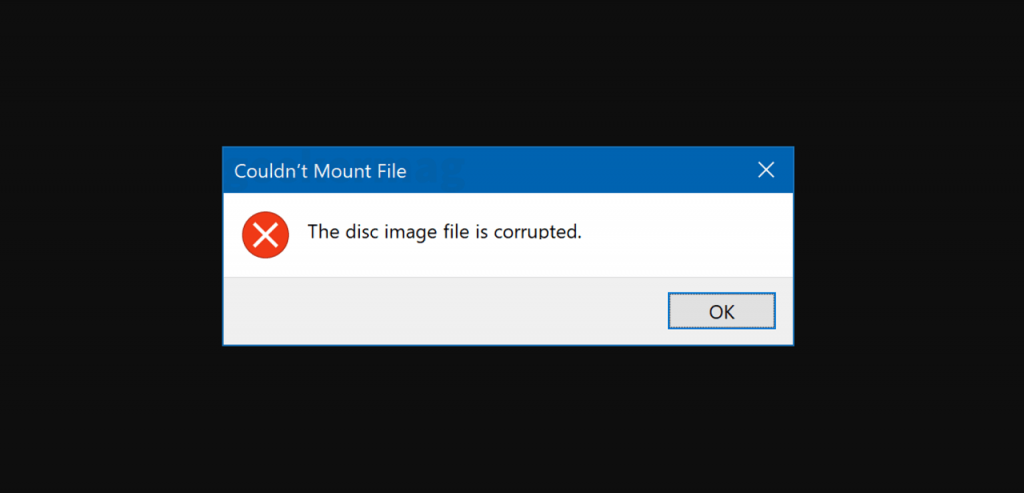Click the OK button

click(722, 311)
